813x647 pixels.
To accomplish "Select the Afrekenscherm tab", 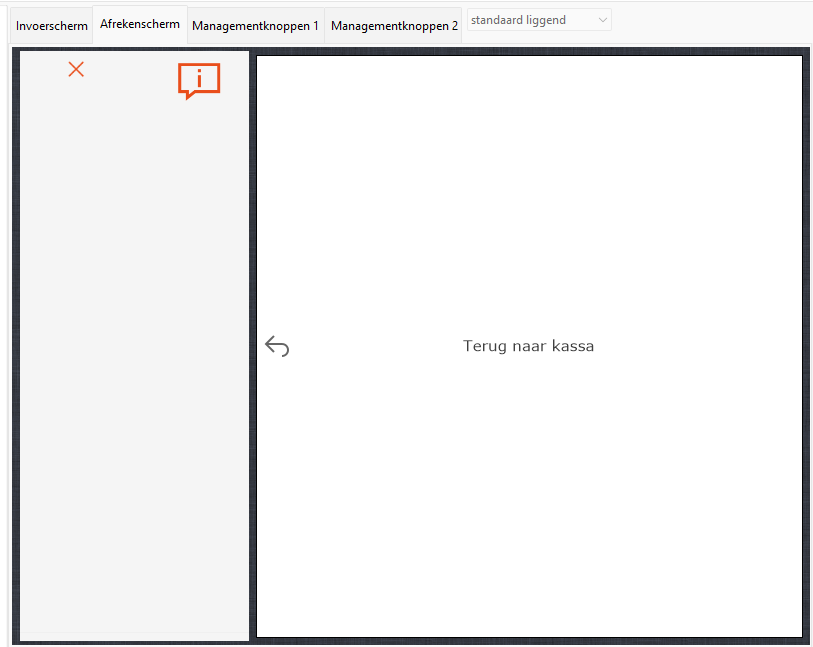I will click(x=140, y=24).
